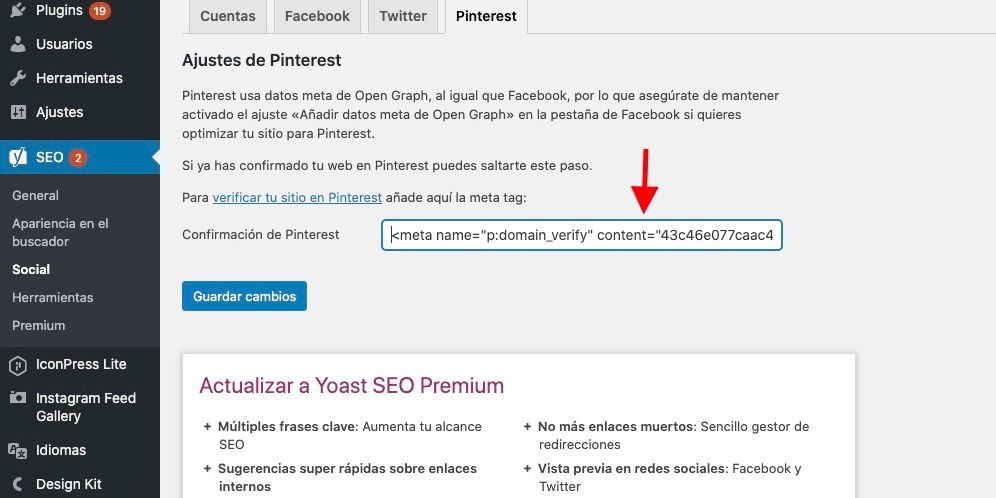Click the plugins update count badge 19
Screen dimensions: 996x498
point(100,11)
